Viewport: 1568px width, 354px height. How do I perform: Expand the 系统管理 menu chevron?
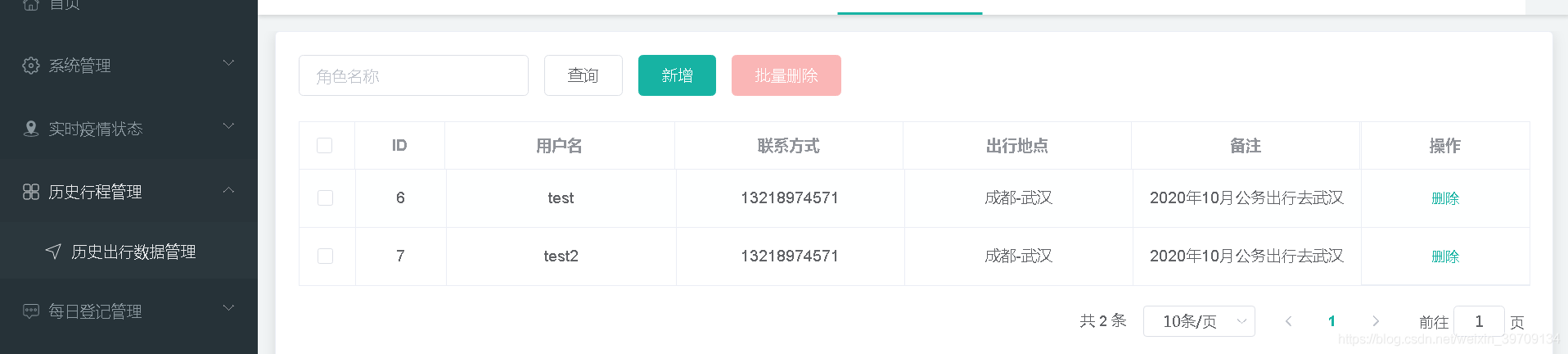228,63
